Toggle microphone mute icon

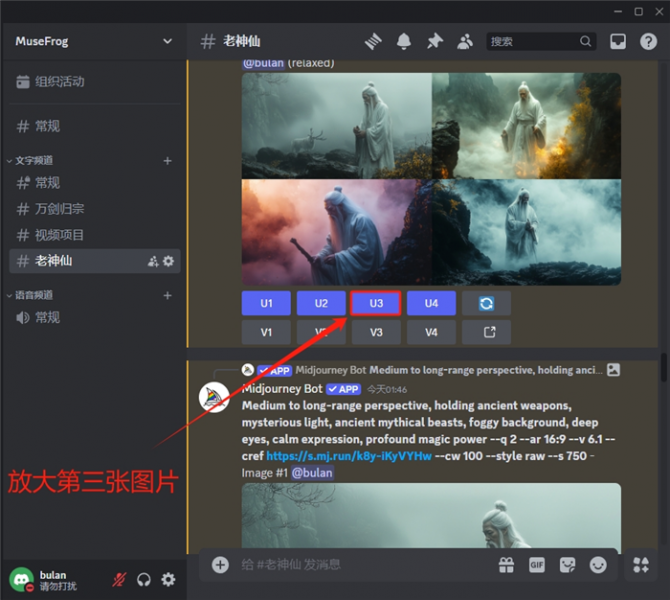pos(119,580)
